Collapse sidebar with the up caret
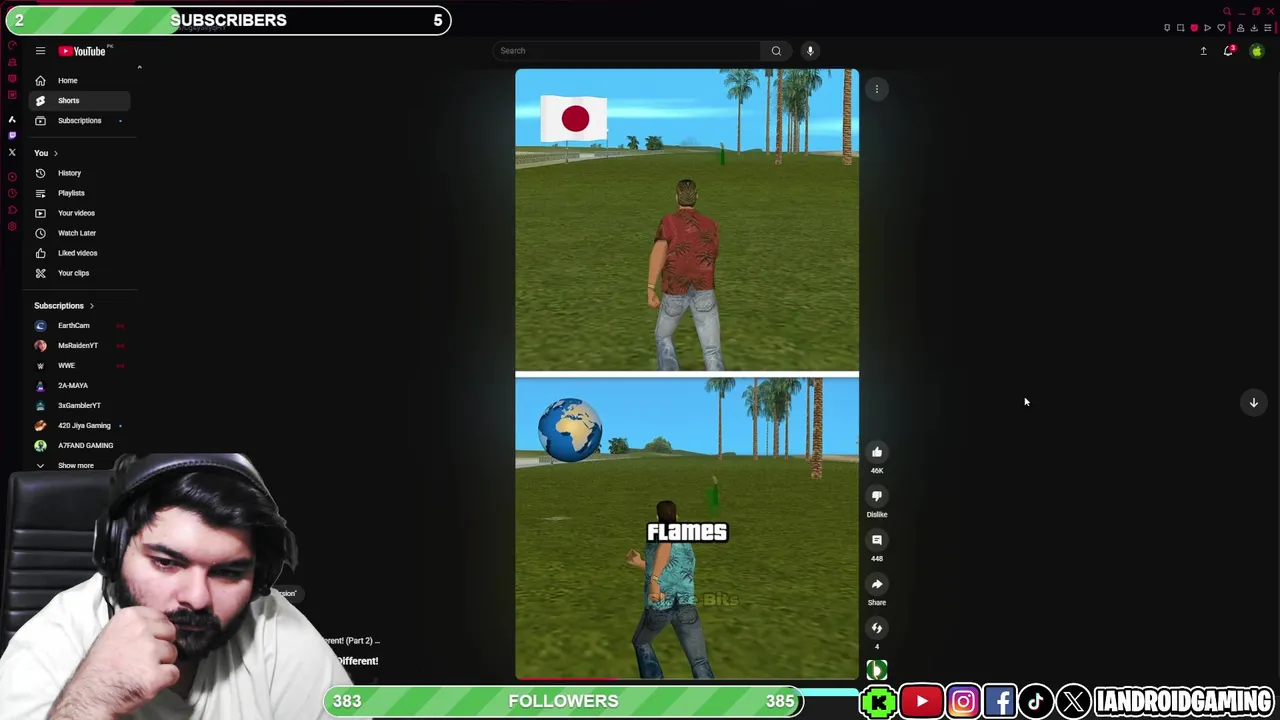The image size is (1280, 720). point(139,67)
